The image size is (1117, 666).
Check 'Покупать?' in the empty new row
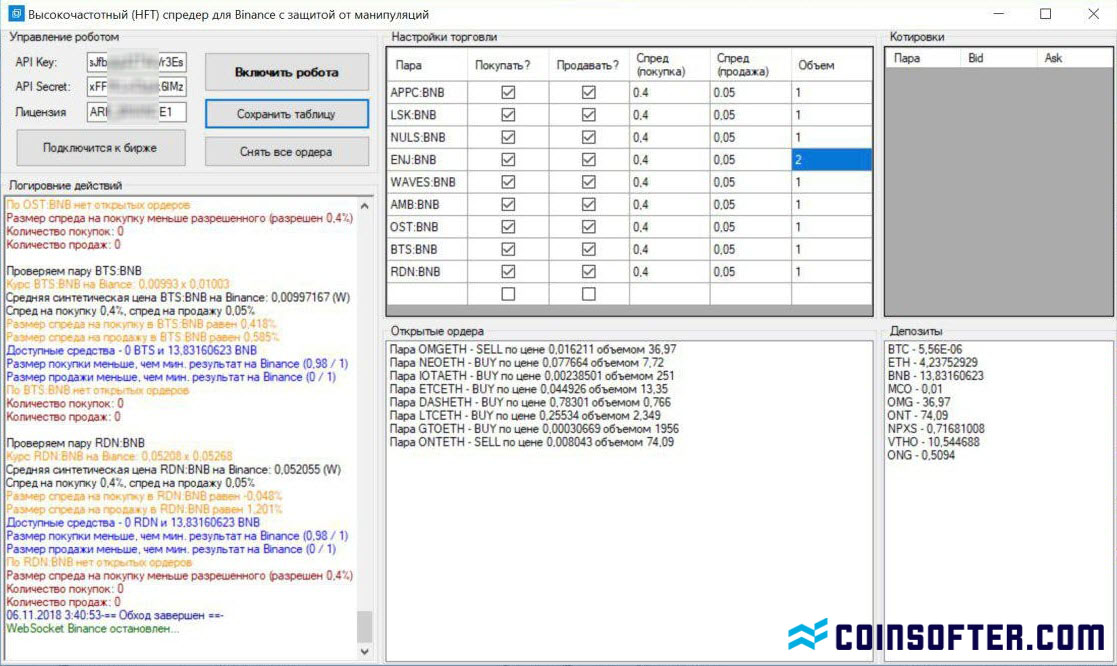point(508,294)
